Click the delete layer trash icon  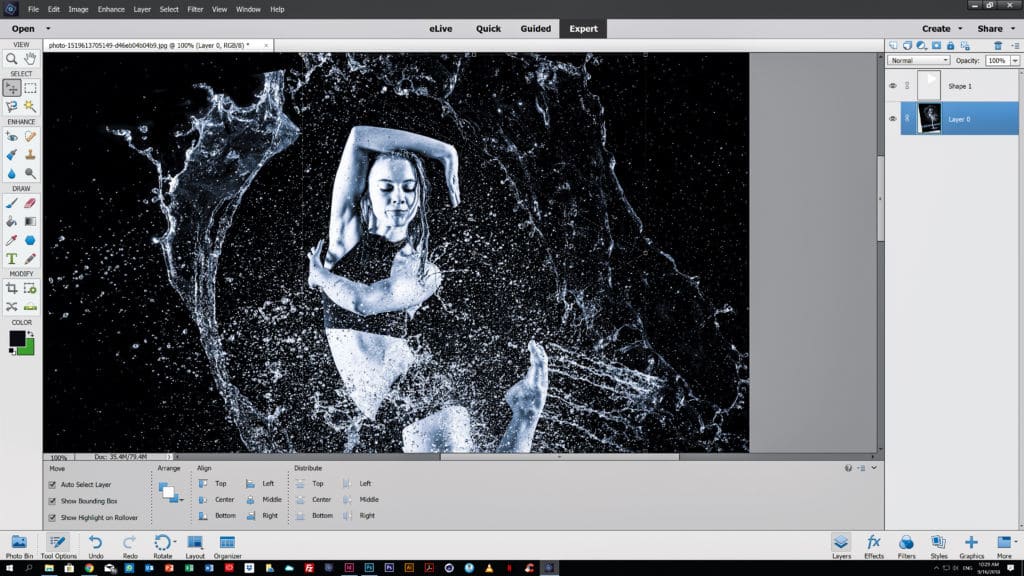(998, 46)
